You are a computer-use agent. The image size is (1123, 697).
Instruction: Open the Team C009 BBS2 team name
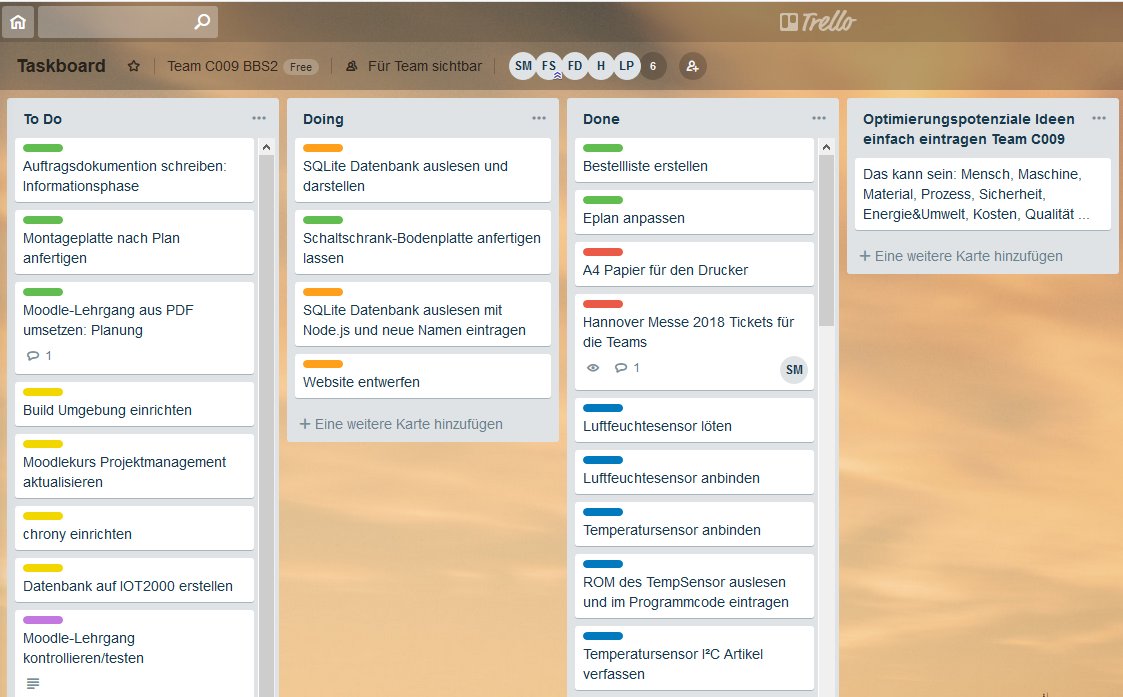[x=224, y=66]
